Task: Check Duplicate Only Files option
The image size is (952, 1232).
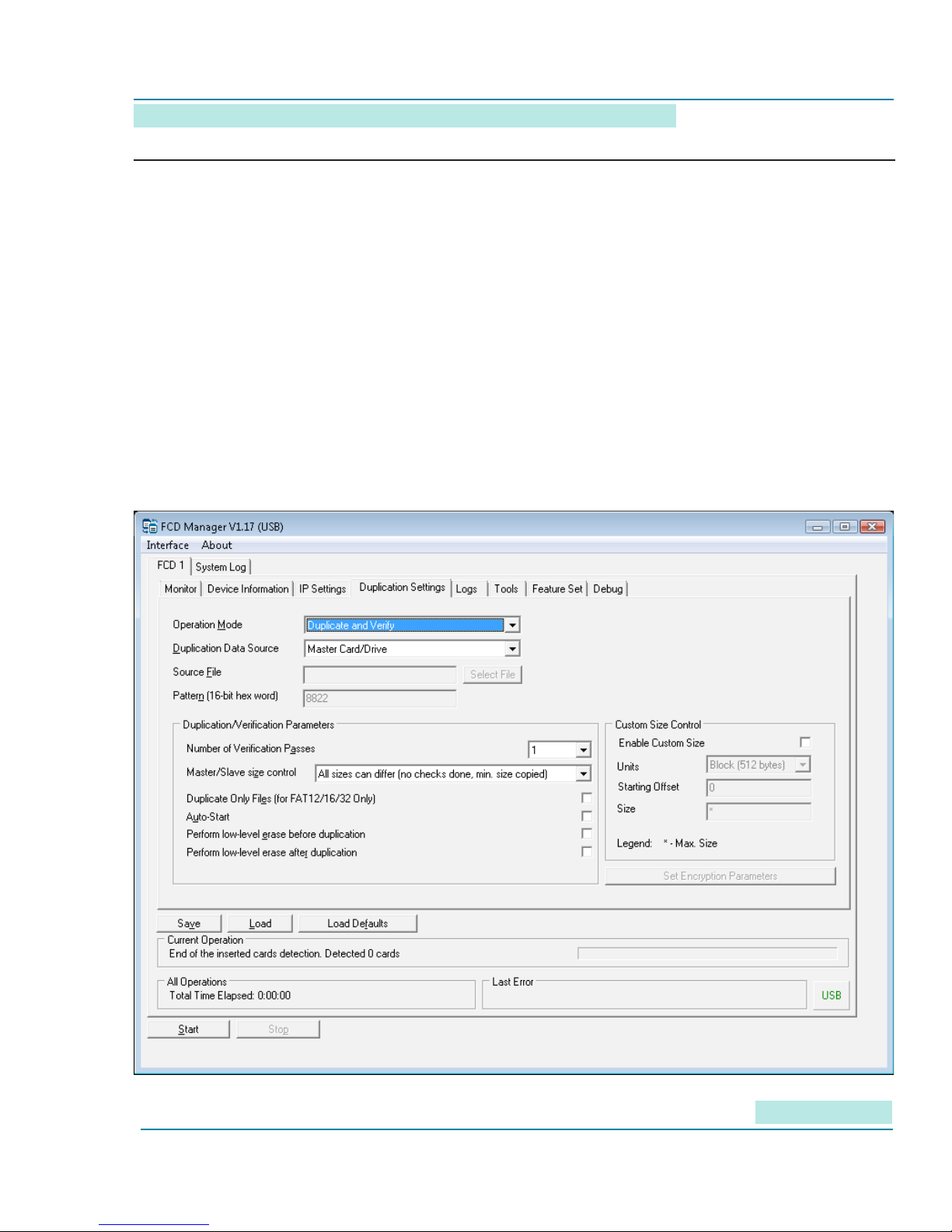Action: [x=586, y=798]
